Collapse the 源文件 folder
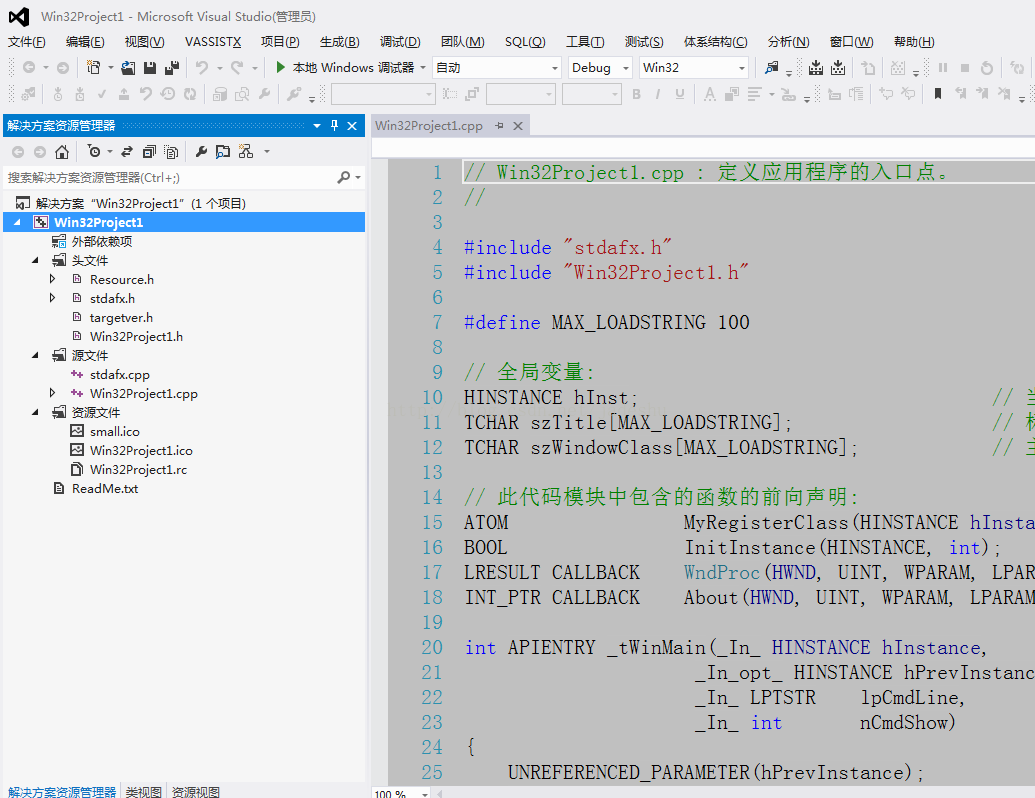 [x=35, y=355]
